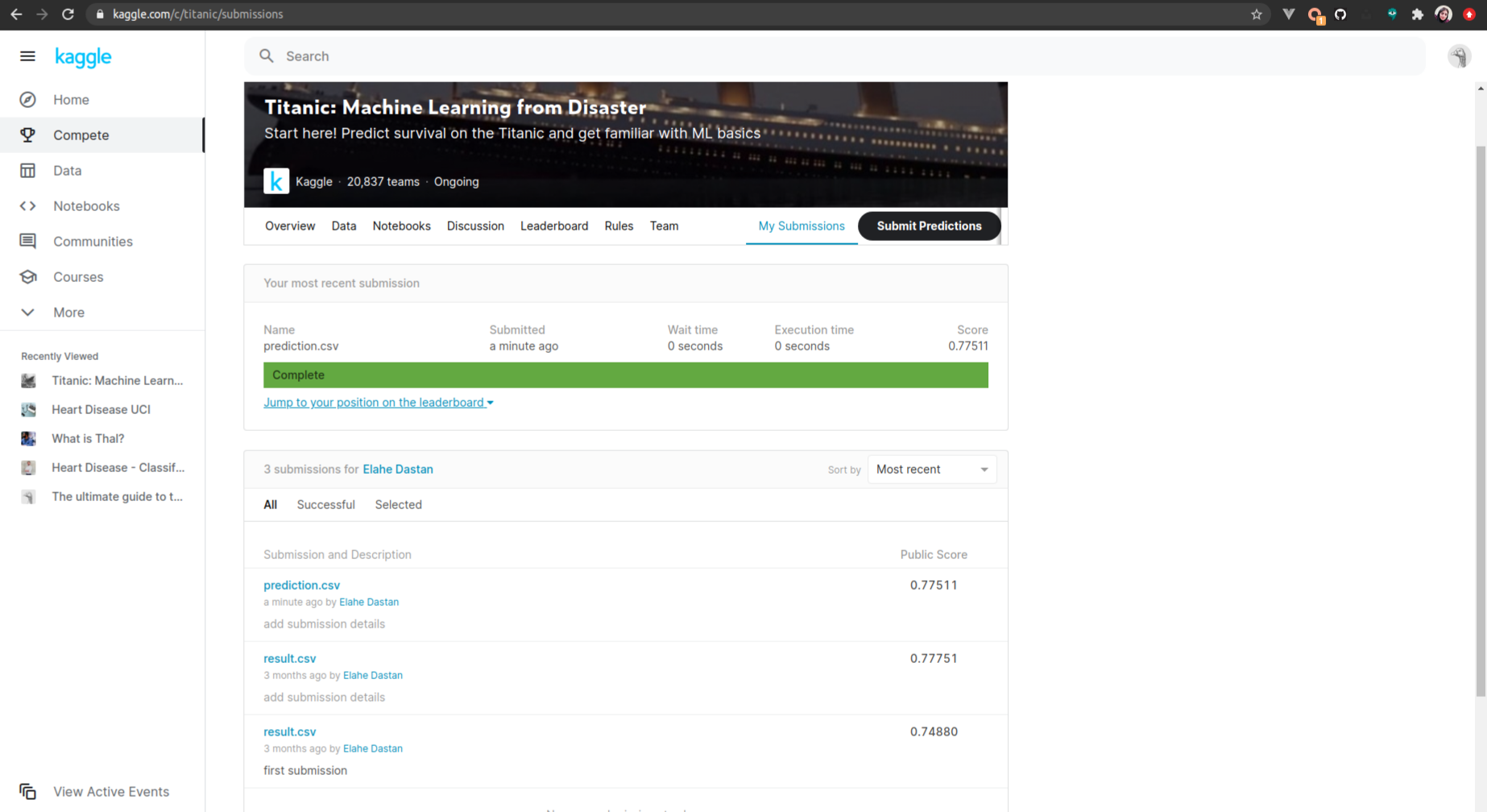Viewport: 1487px width, 812px height.
Task: Switch to the competition Data tab
Action: pyautogui.click(x=344, y=226)
